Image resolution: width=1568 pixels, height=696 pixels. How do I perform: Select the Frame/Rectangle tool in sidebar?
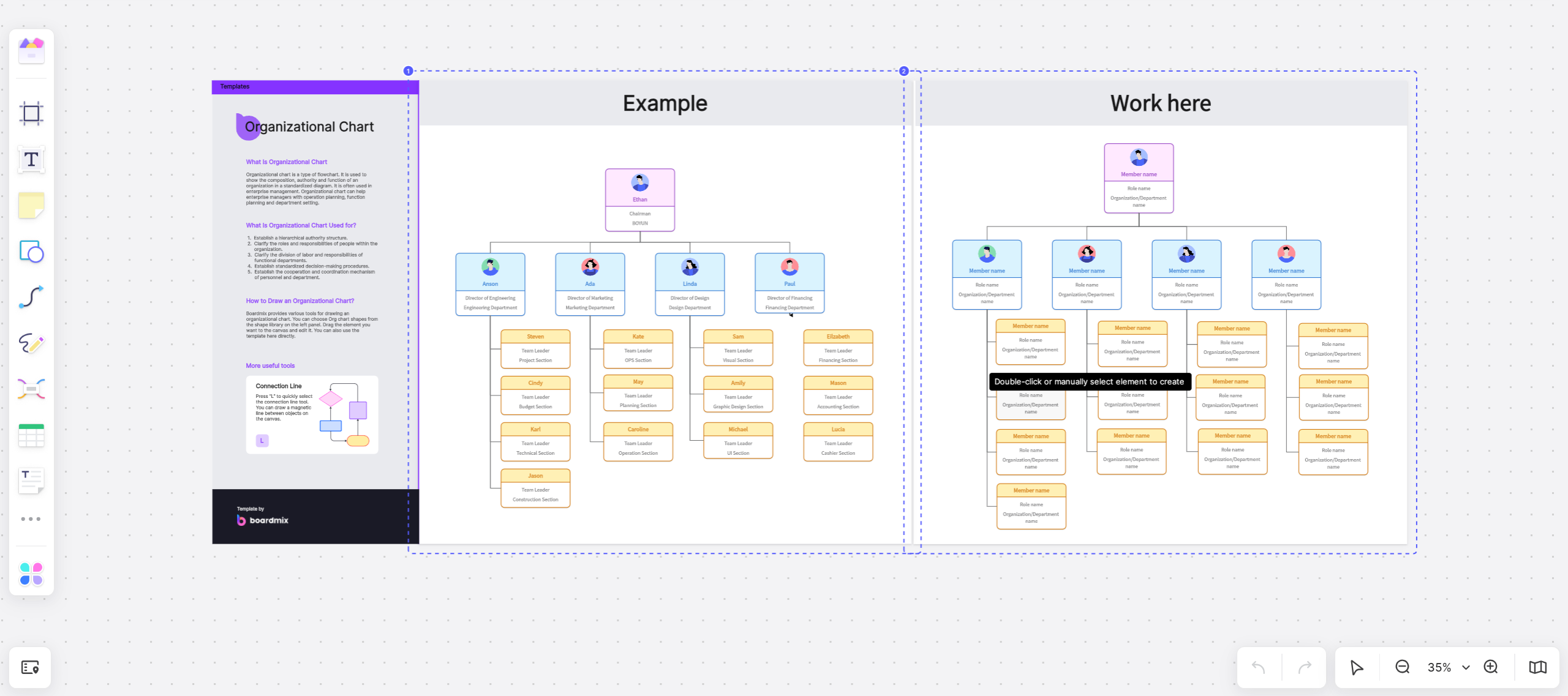coord(30,113)
